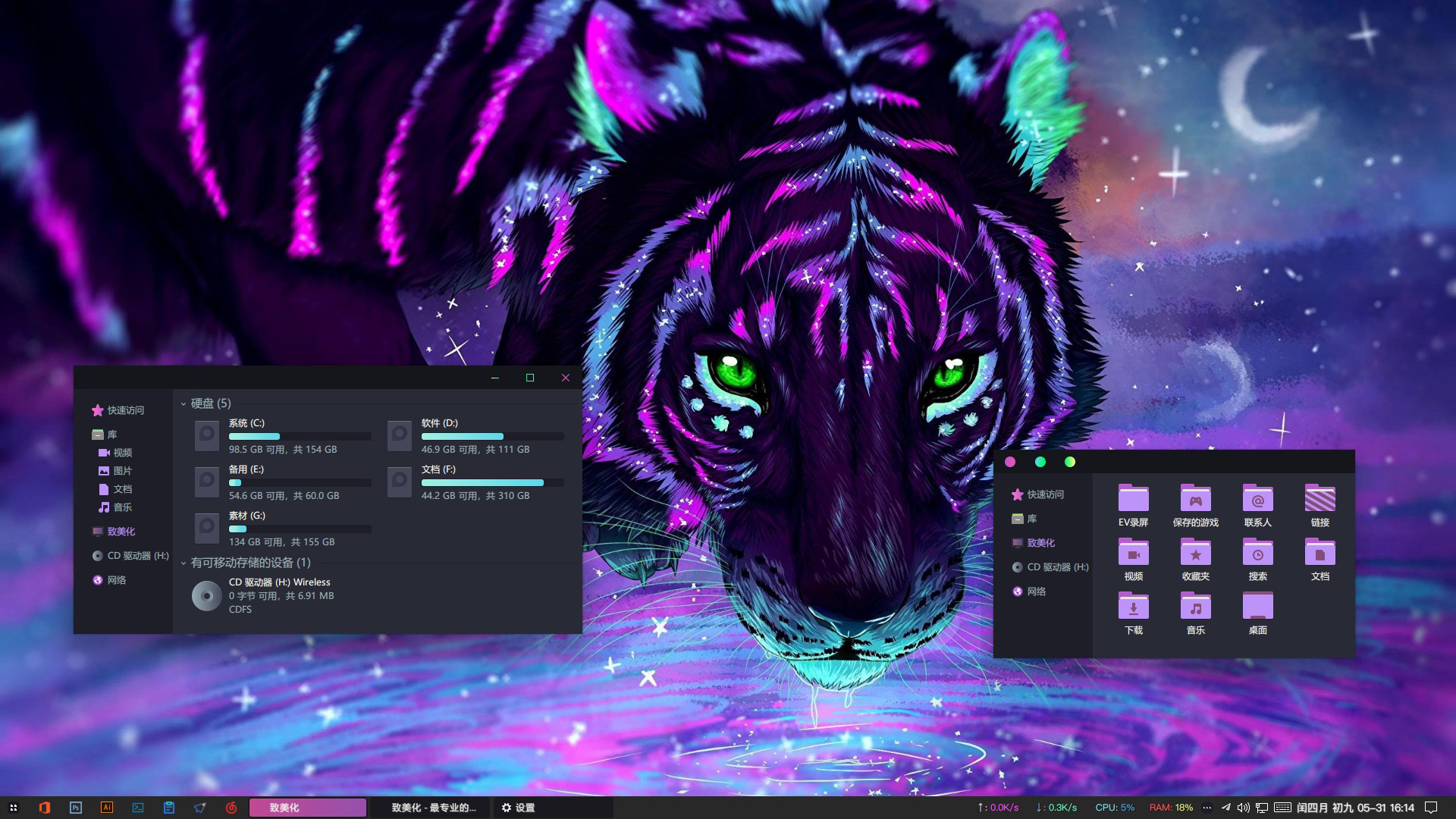Minimize the drives explorer window
The image size is (1456, 819).
point(495,378)
